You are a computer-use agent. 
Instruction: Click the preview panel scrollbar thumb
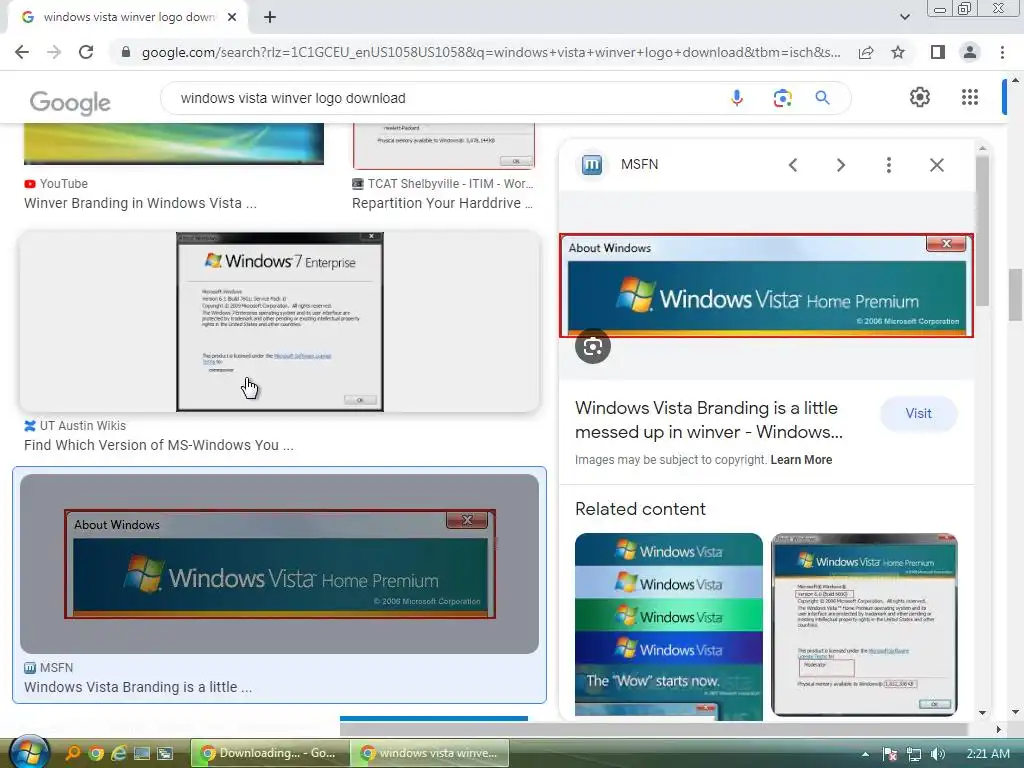click(982, 229)
